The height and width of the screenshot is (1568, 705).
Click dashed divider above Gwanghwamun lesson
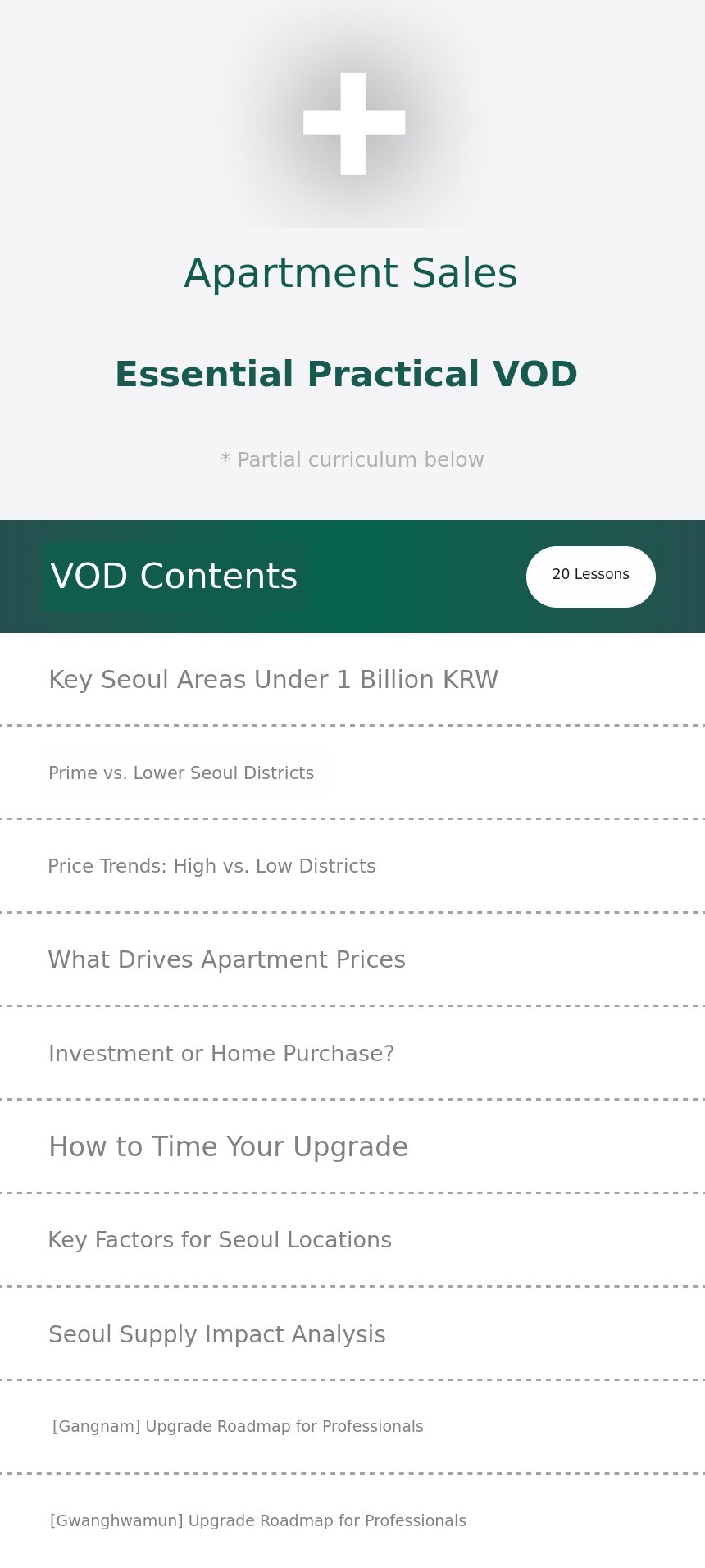click(352, 1474)
